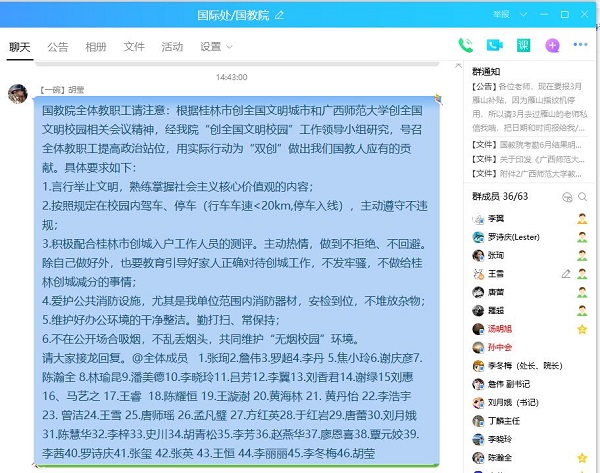
Task: Close the group chat window
Action: (584, 15)
